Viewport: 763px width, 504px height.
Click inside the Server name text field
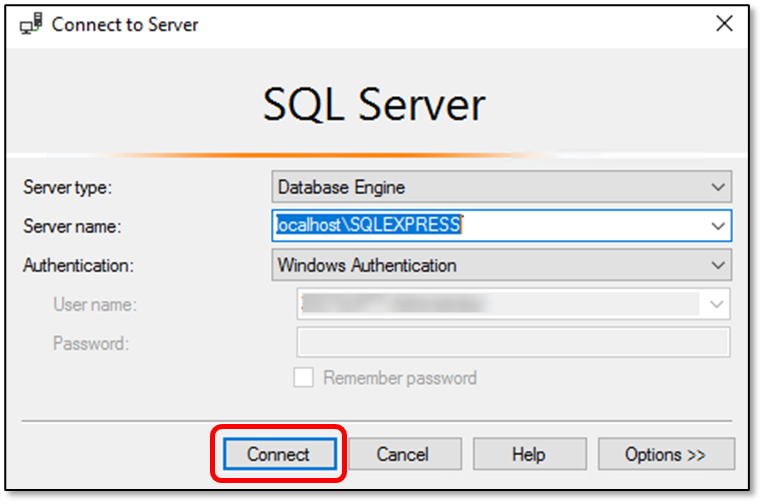tap(489, 226)
